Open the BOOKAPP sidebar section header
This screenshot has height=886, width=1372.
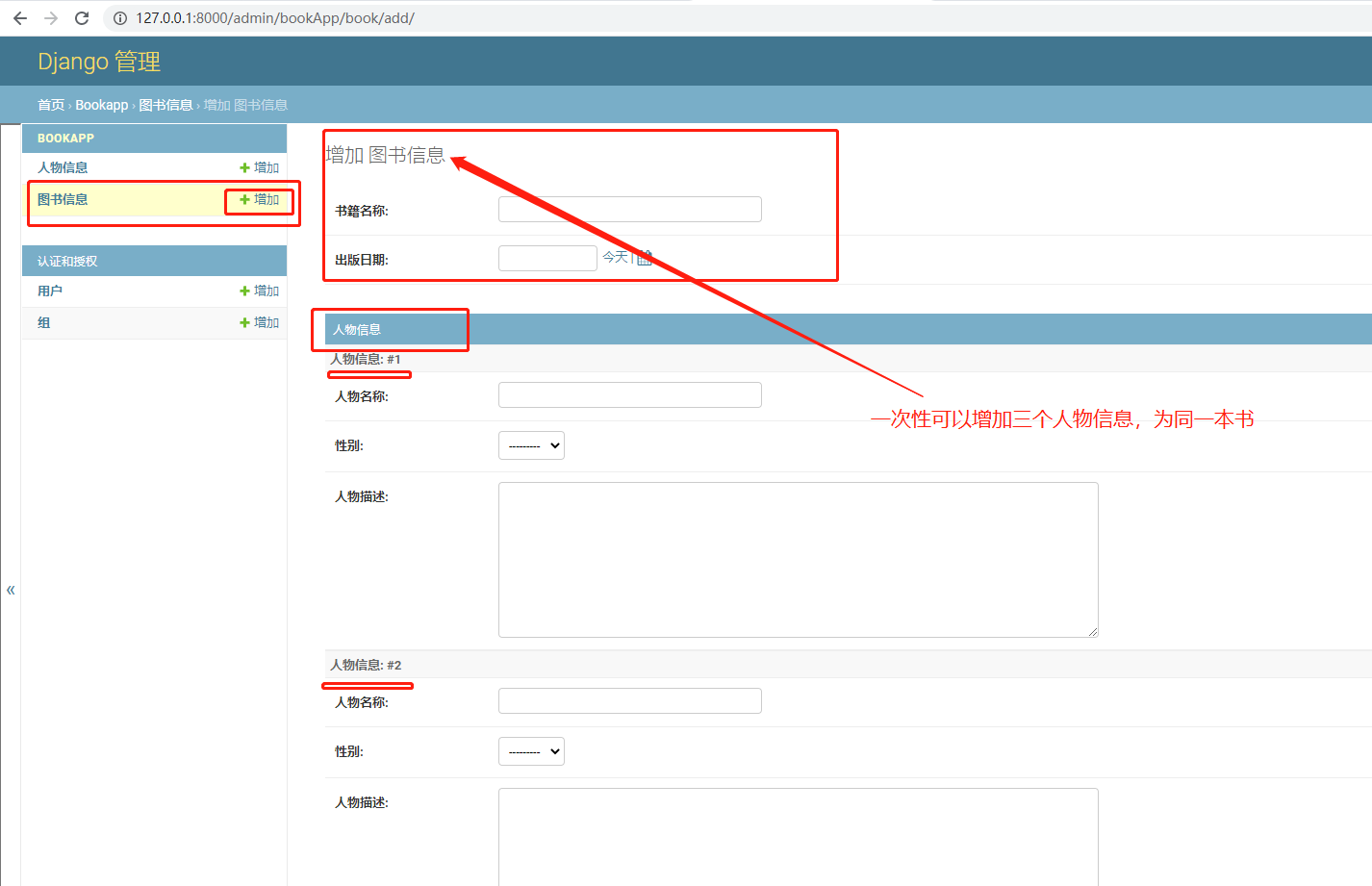pyautogui.click(x=65, y=139)
